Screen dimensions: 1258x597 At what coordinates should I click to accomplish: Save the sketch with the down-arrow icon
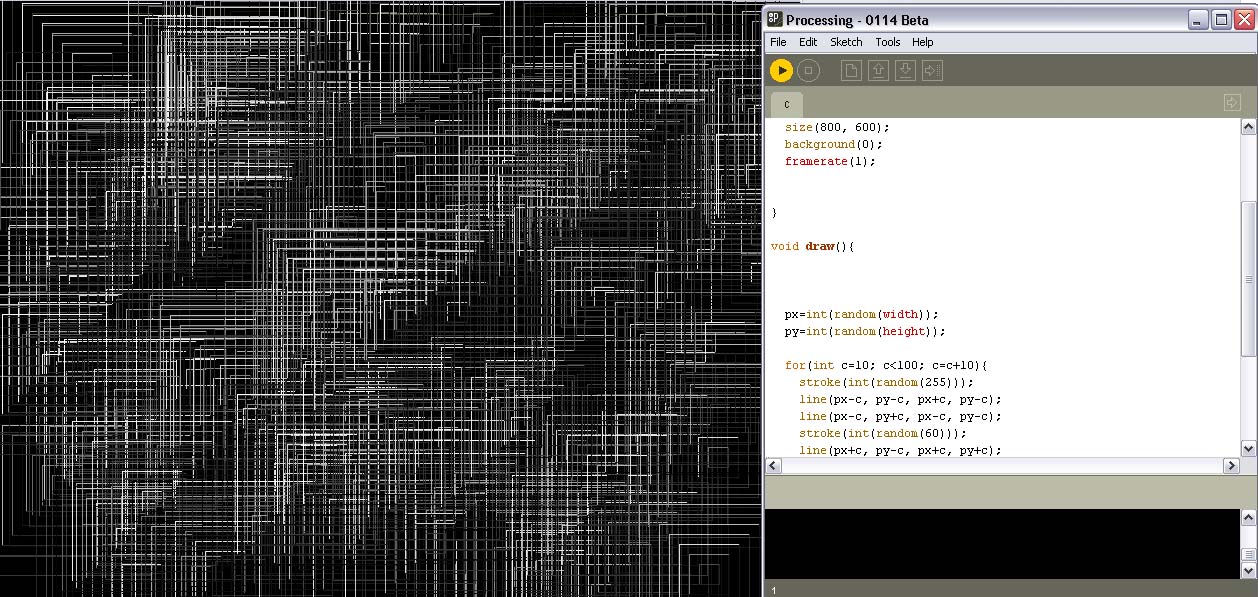coord(905,70)
